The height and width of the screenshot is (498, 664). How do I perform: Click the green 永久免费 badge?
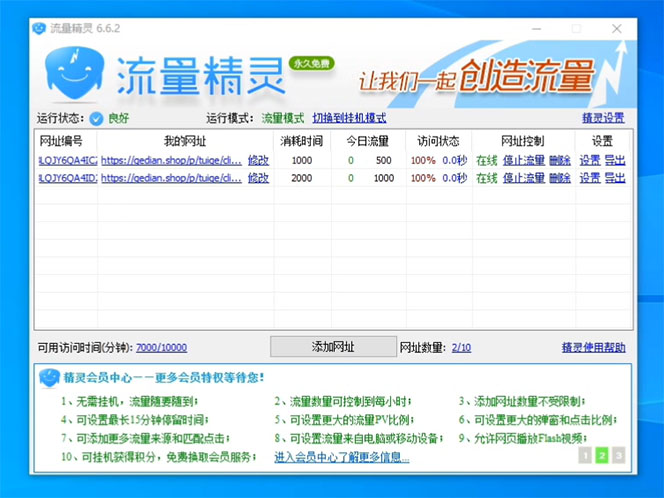pos(311,63)
